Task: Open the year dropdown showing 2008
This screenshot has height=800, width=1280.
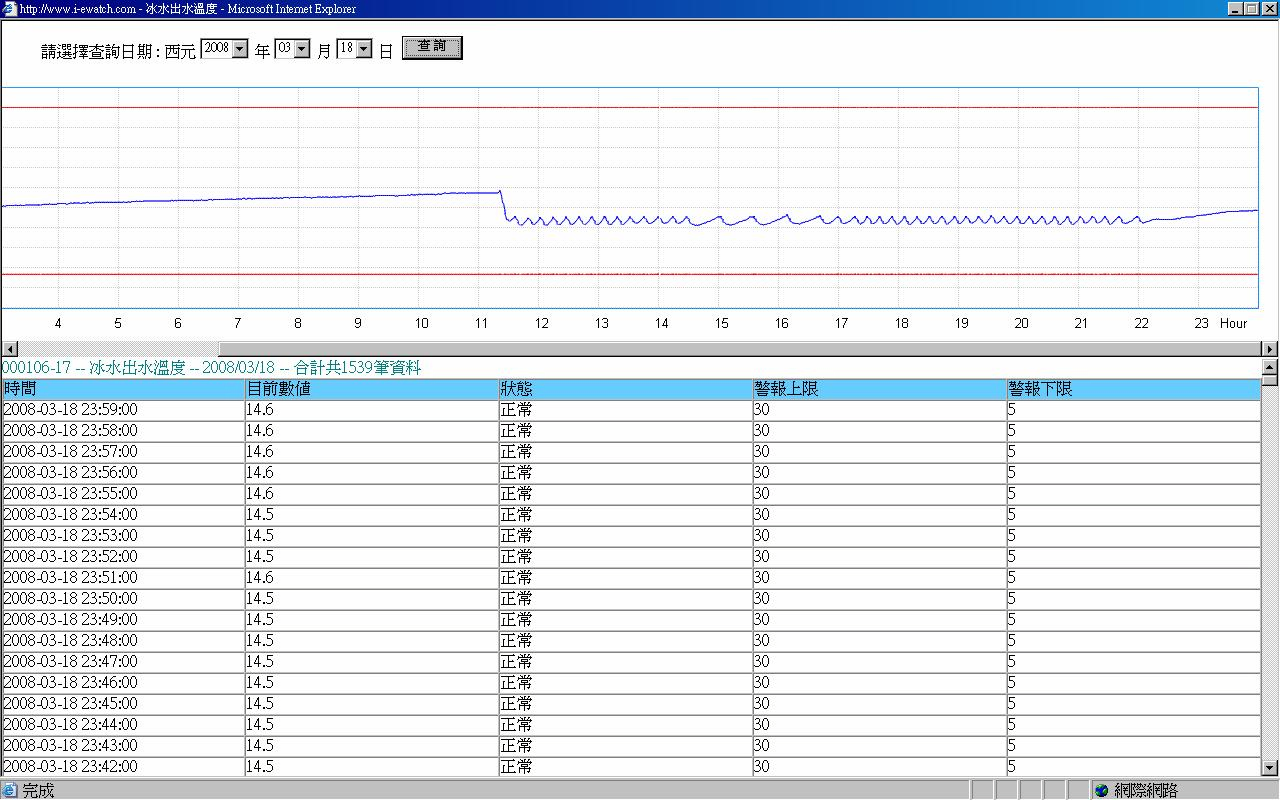Action: (x=240, y=47)
